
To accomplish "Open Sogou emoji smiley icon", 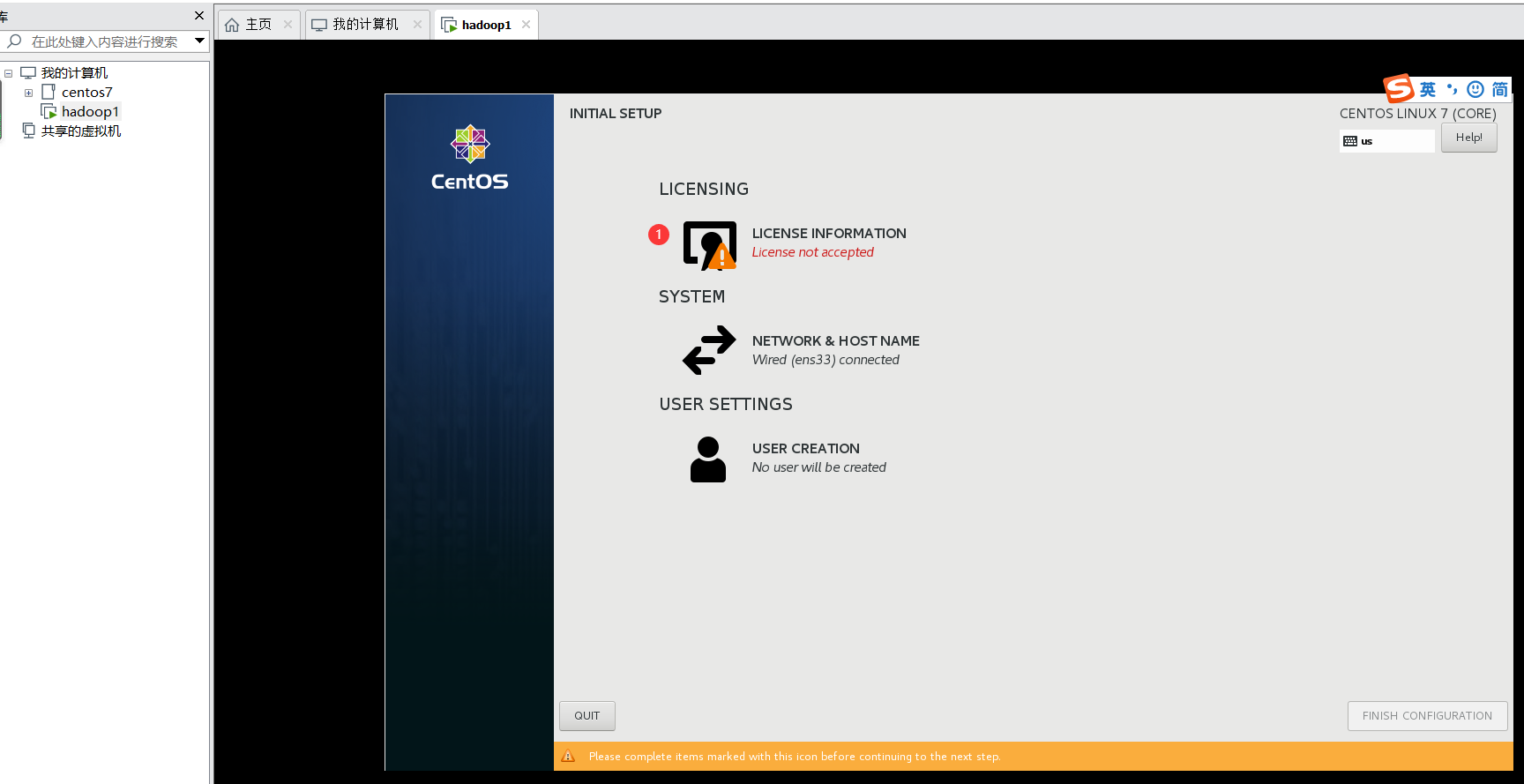I will pyautogui.click(x=1475, y=89).
